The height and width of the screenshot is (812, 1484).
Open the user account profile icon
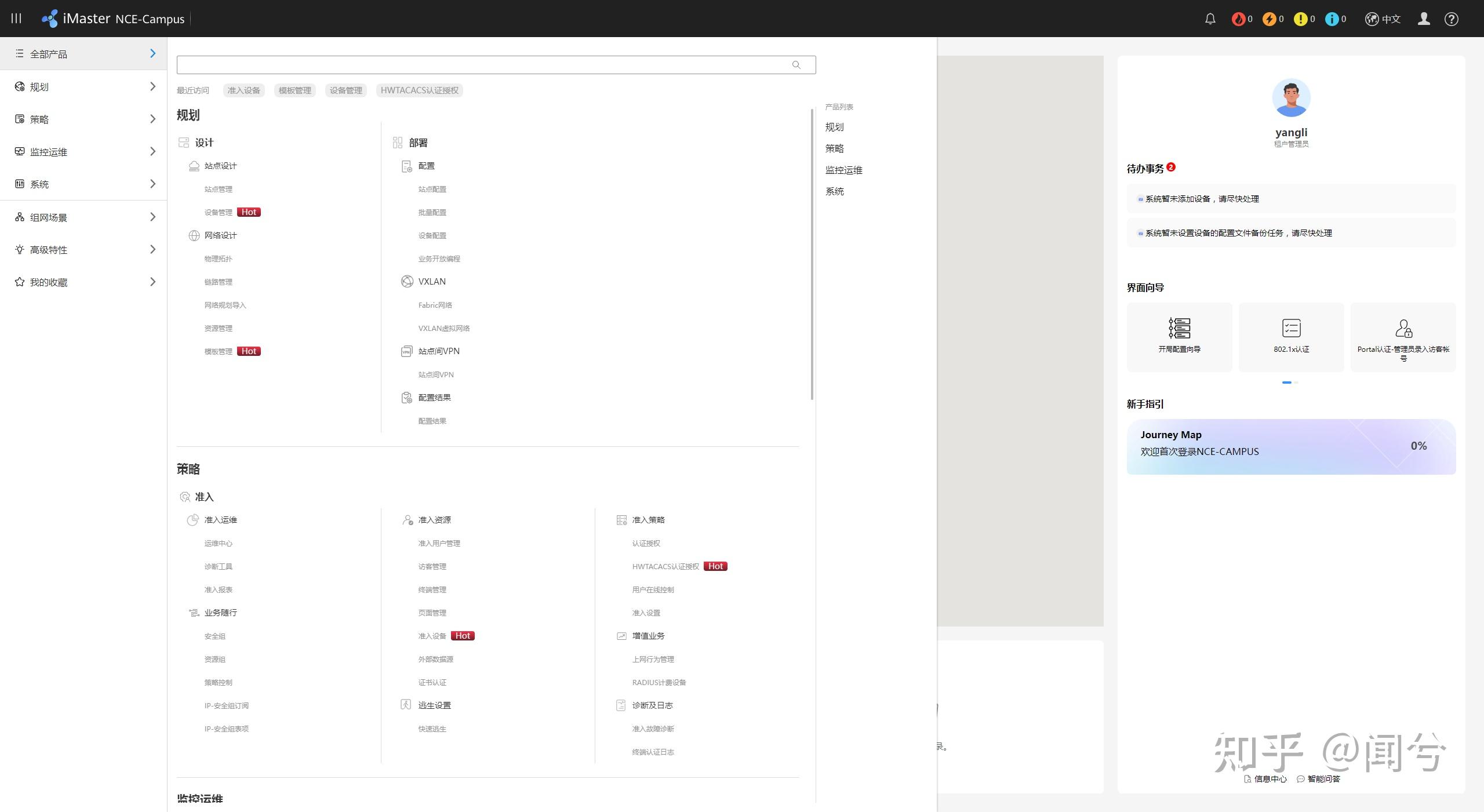tap(1423, 19)
